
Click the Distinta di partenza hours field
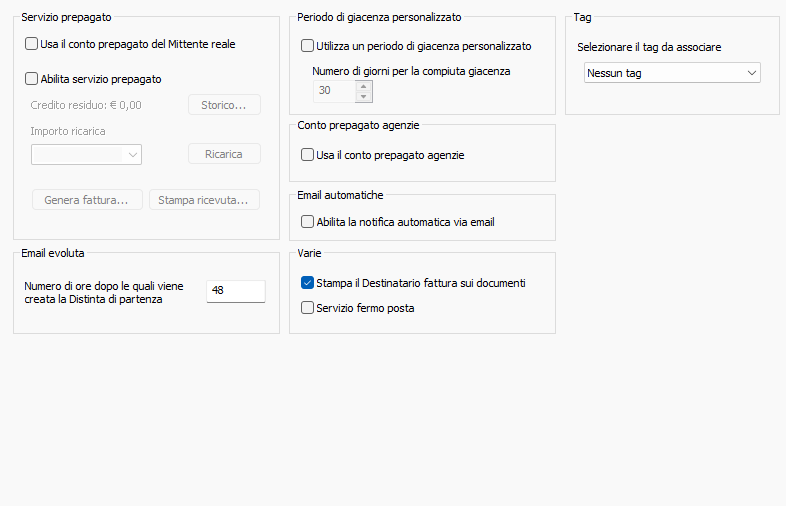click(235, 290)
